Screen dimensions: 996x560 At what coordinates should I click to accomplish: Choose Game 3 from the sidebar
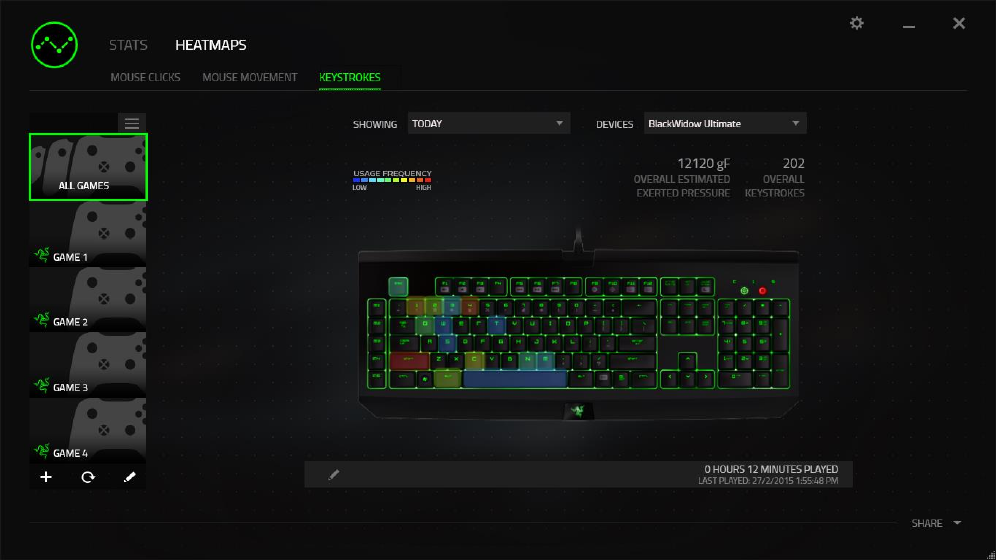coord(88,364)
